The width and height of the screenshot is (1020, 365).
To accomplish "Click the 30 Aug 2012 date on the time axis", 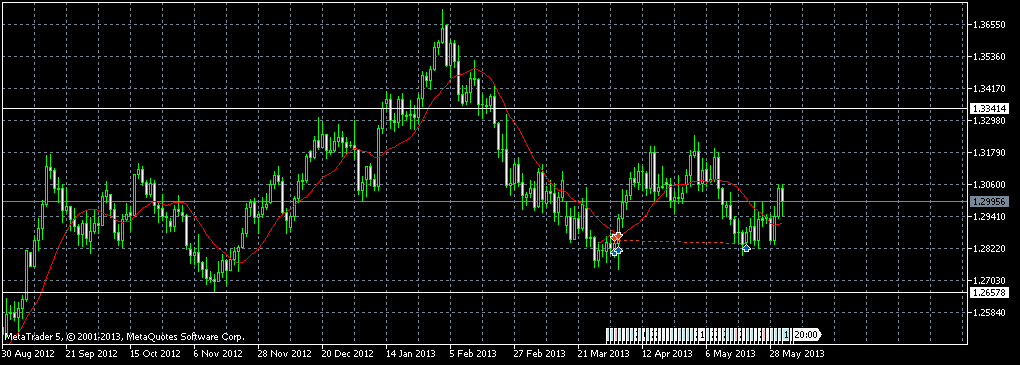I will click(x=27, y=354).
